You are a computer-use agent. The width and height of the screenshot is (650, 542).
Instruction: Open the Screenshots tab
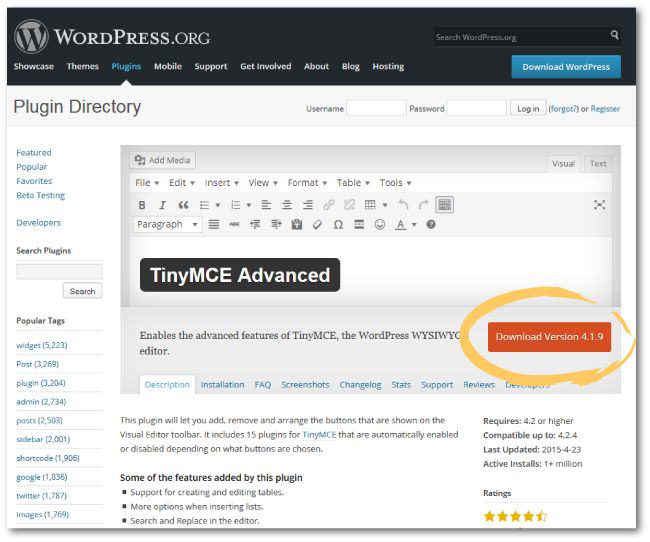click(305, 385)
